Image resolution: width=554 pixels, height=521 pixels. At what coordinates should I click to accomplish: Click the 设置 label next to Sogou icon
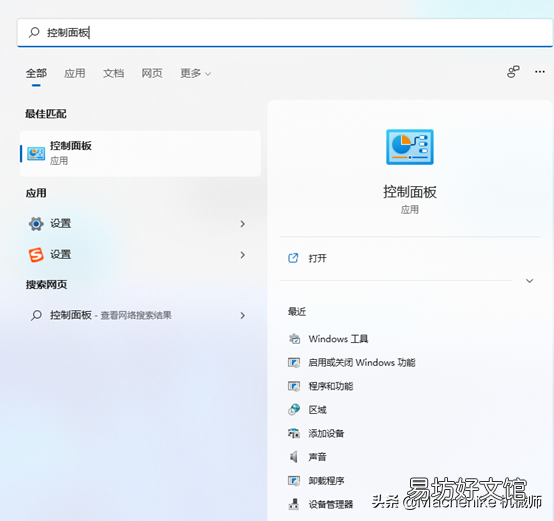click(x=60, y=255)
